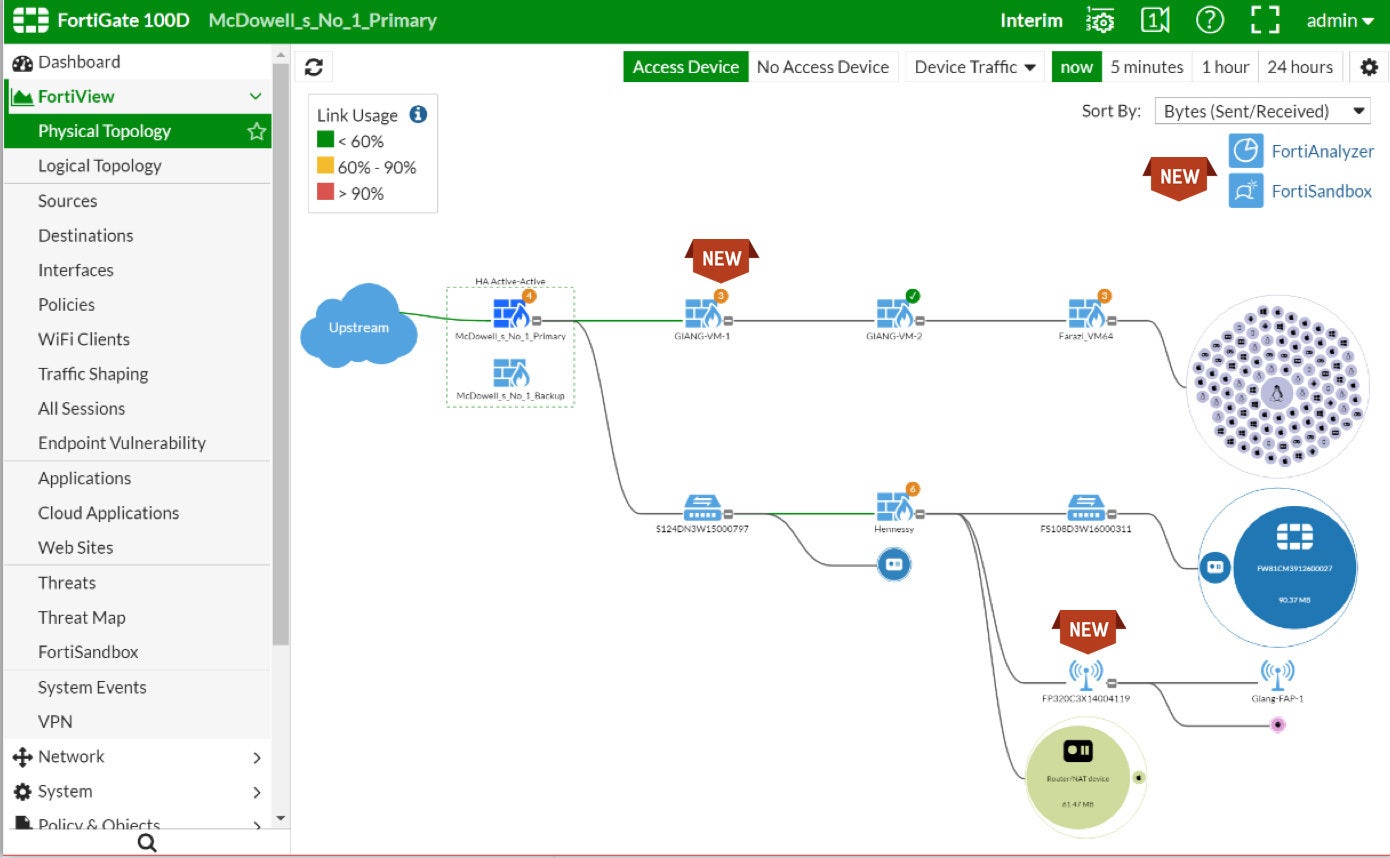The width and height of the screenshot is (1390, 858).
Task: Open the help question mark icon
Action: [x=1210, y=21]
